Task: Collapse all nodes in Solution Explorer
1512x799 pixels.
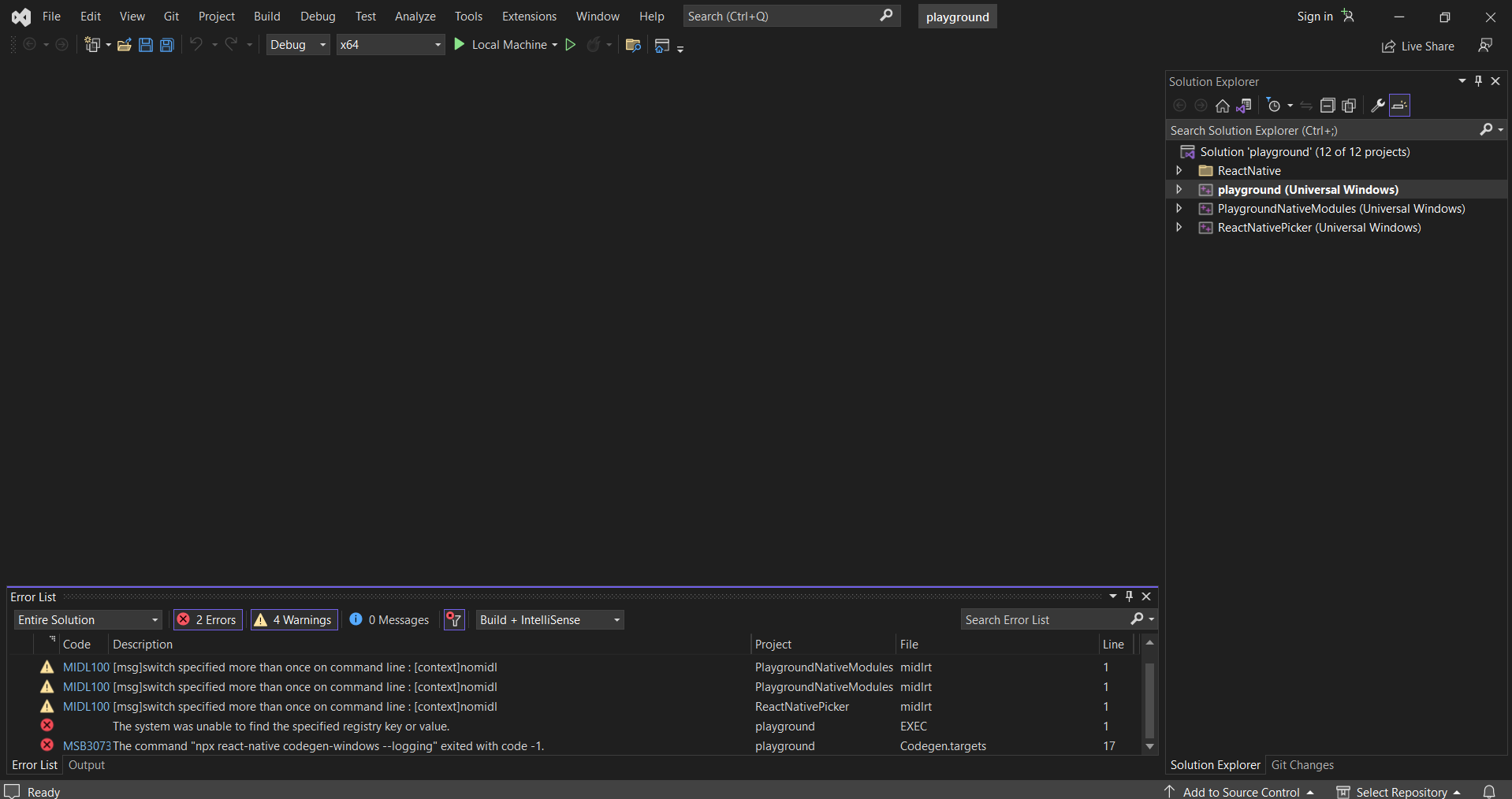Action: [x=1328, y=105]
